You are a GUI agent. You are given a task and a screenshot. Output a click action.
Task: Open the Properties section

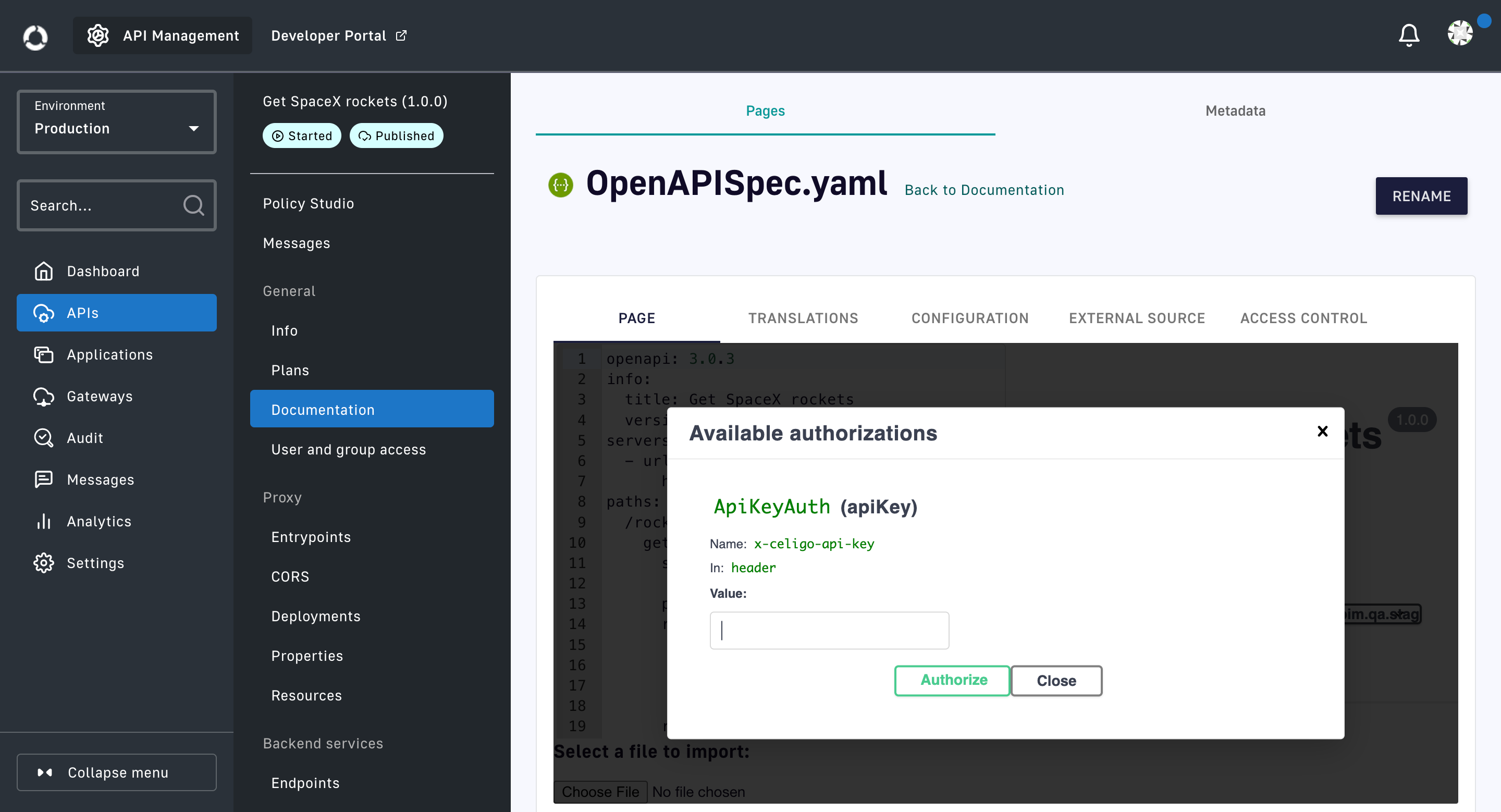[372, 655]
